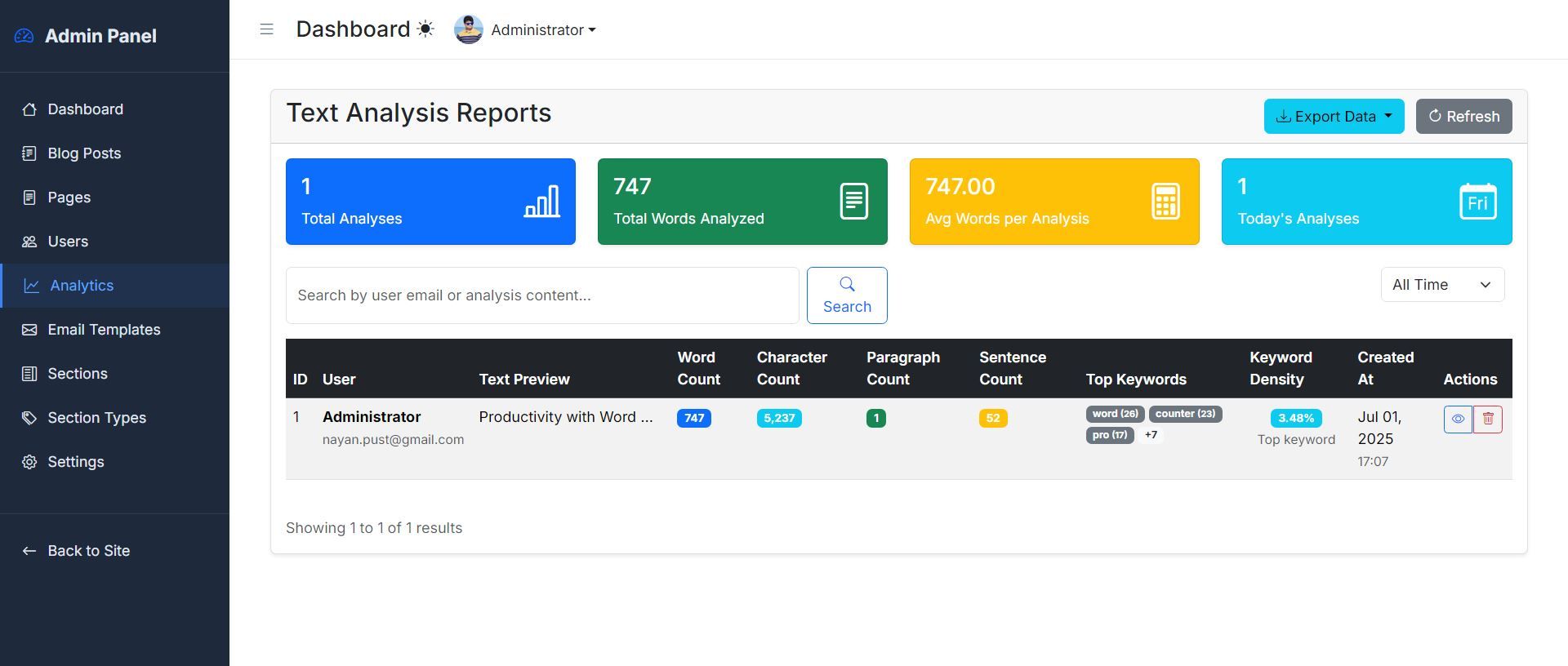Delete the analysis using trash icon

[1487, 420]
